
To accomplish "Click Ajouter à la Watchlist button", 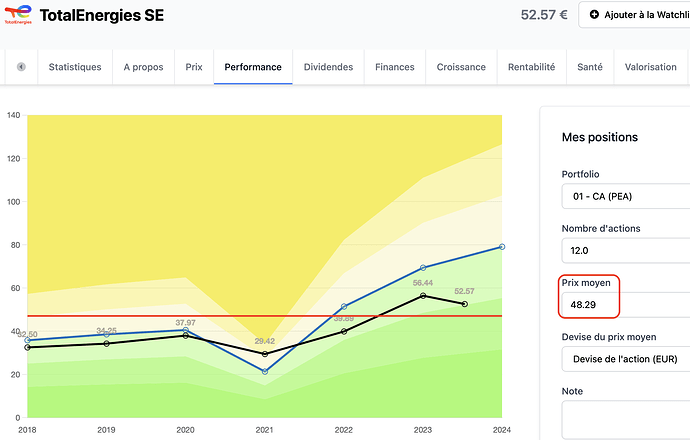I will [x=635, y=15].
